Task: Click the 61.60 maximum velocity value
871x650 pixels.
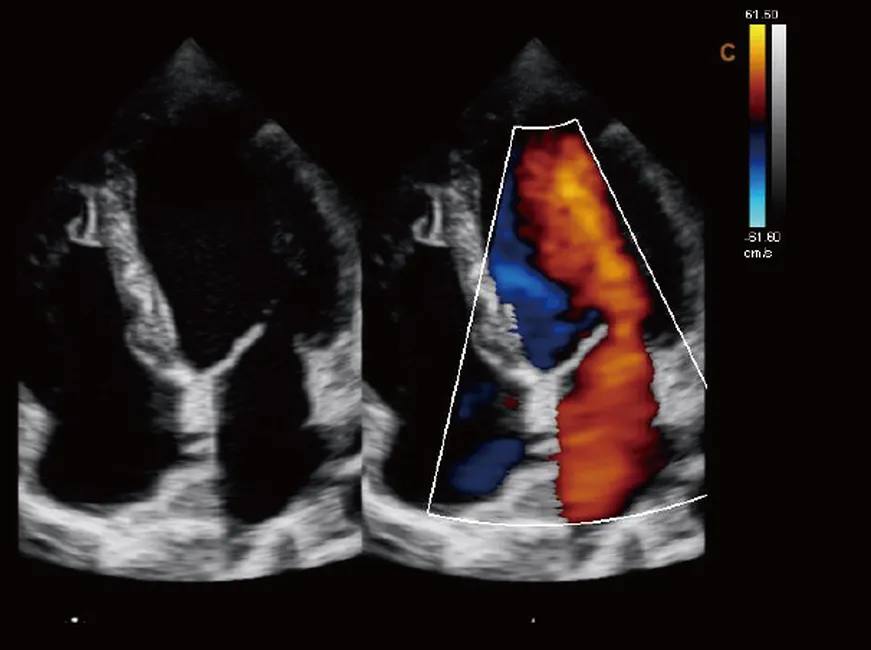Action: click(762, 15)
